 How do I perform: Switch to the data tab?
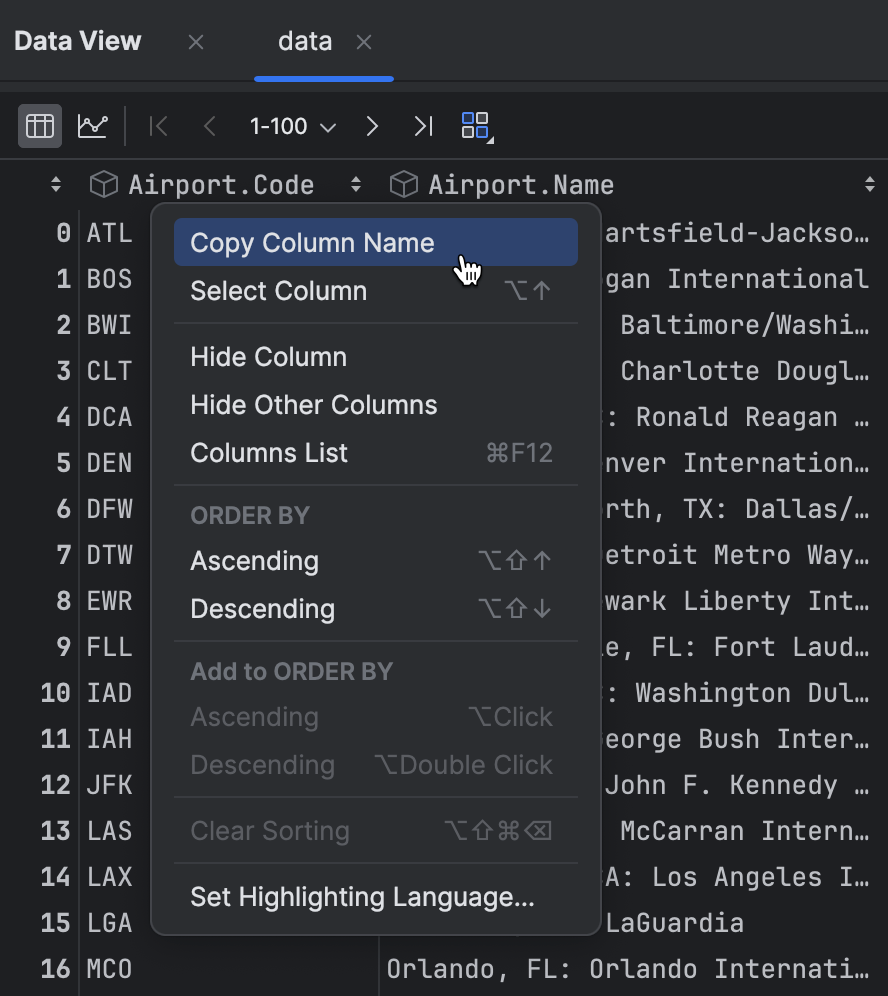(304, 41)
